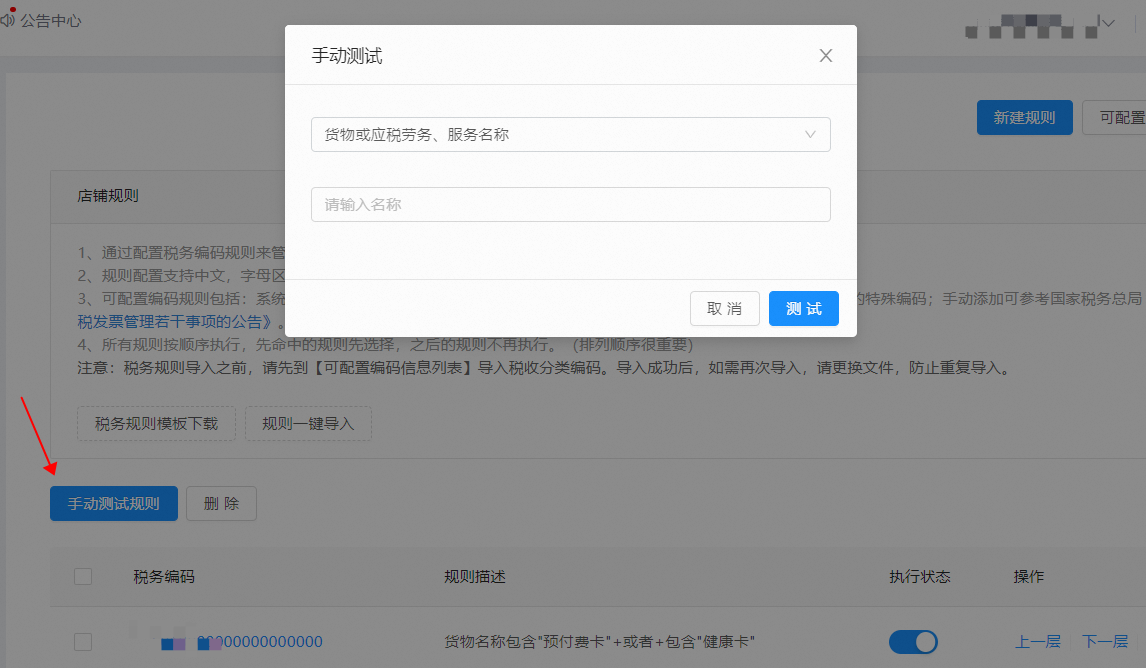The image size is (1146, 668).
Task: Open the 税发票管理若干事项的公告 link
Action: coord(175,322)
